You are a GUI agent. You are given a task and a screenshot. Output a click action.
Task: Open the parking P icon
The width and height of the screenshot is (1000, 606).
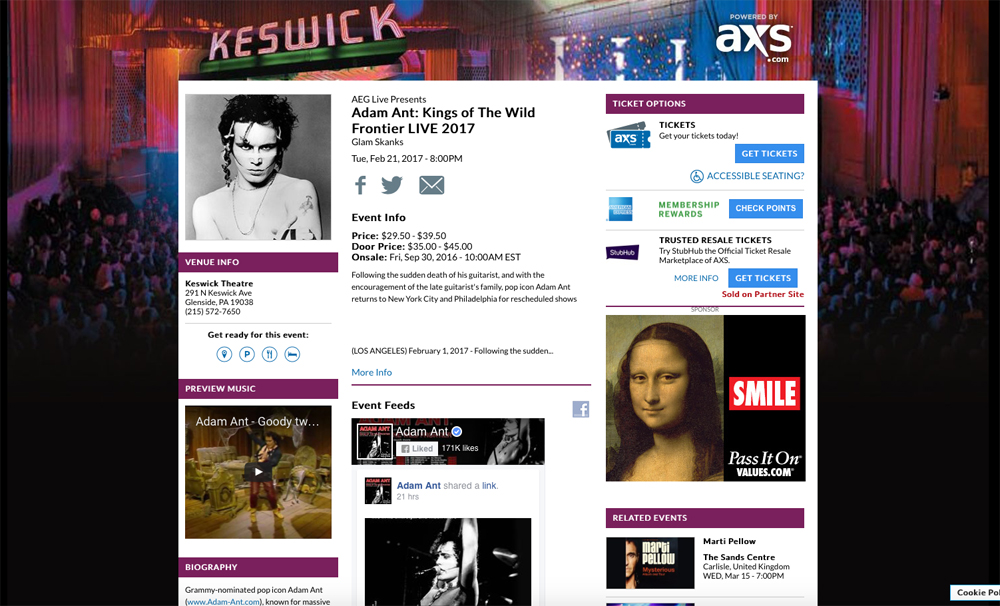click(x=247, y=354)
